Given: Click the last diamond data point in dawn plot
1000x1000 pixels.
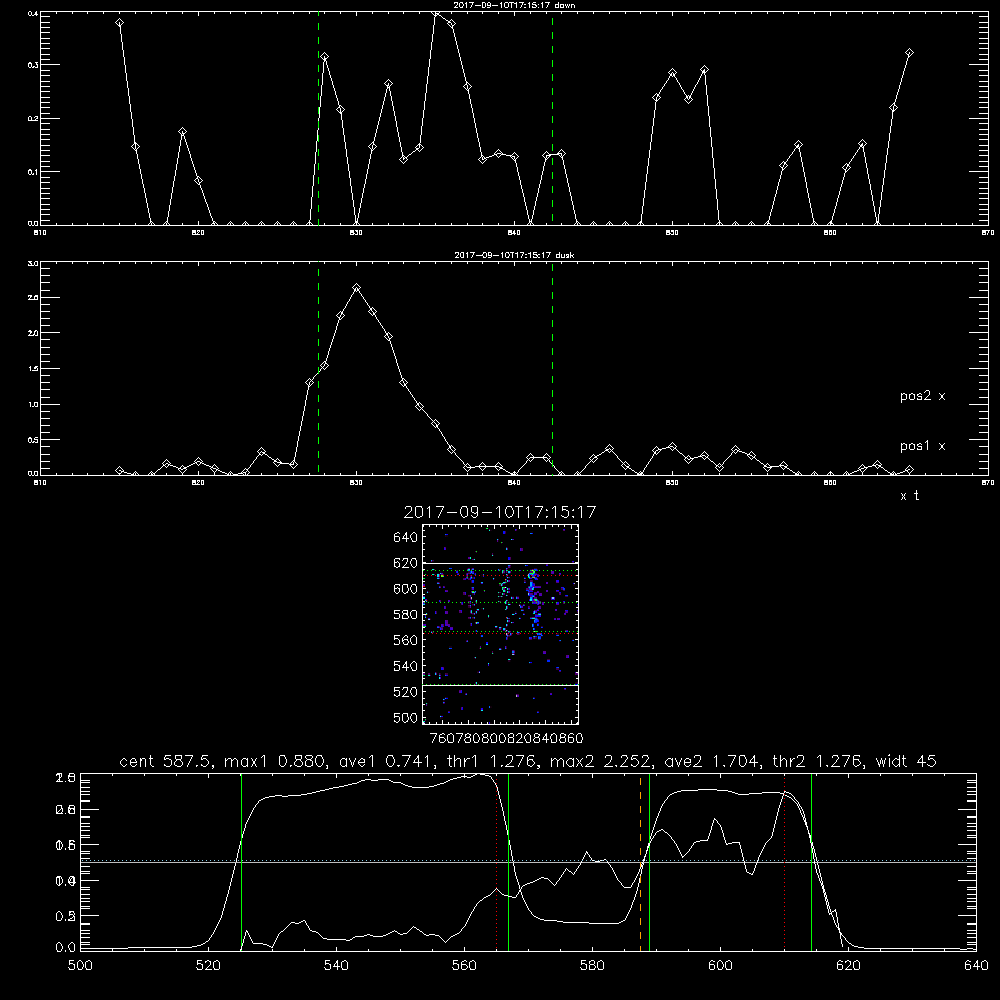Looking at the screenshot, I should (909, 52).
